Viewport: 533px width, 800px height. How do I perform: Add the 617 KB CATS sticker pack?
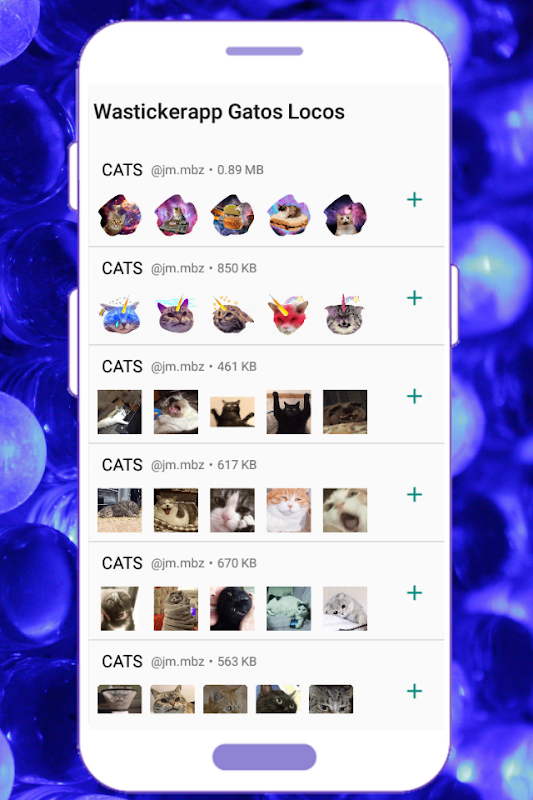(x=414, y=494)
